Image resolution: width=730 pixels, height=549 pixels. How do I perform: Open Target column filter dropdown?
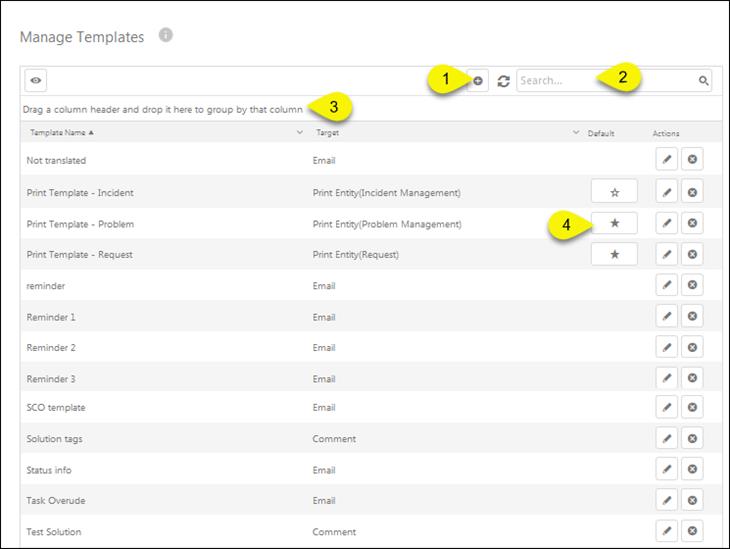coord(575,133)
